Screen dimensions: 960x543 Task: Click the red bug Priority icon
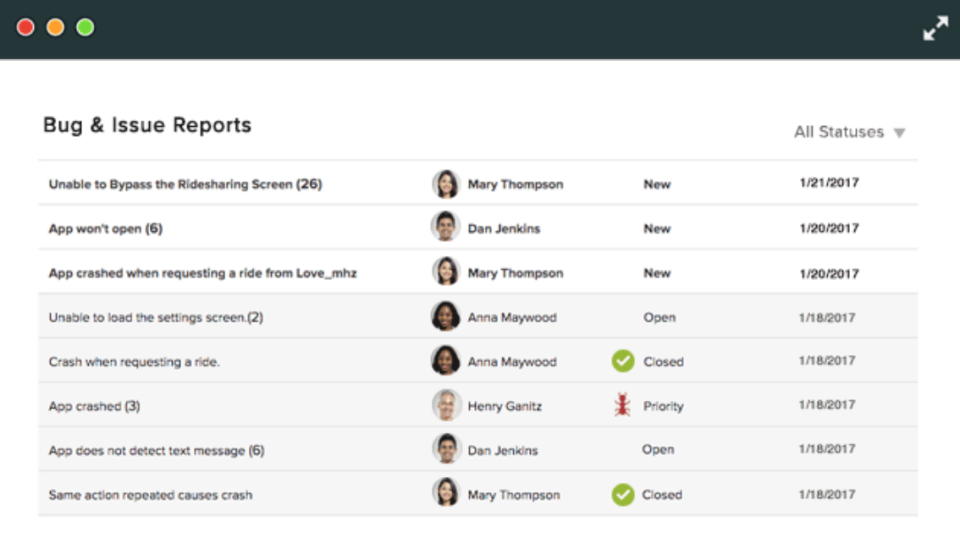tap(623, 406)
